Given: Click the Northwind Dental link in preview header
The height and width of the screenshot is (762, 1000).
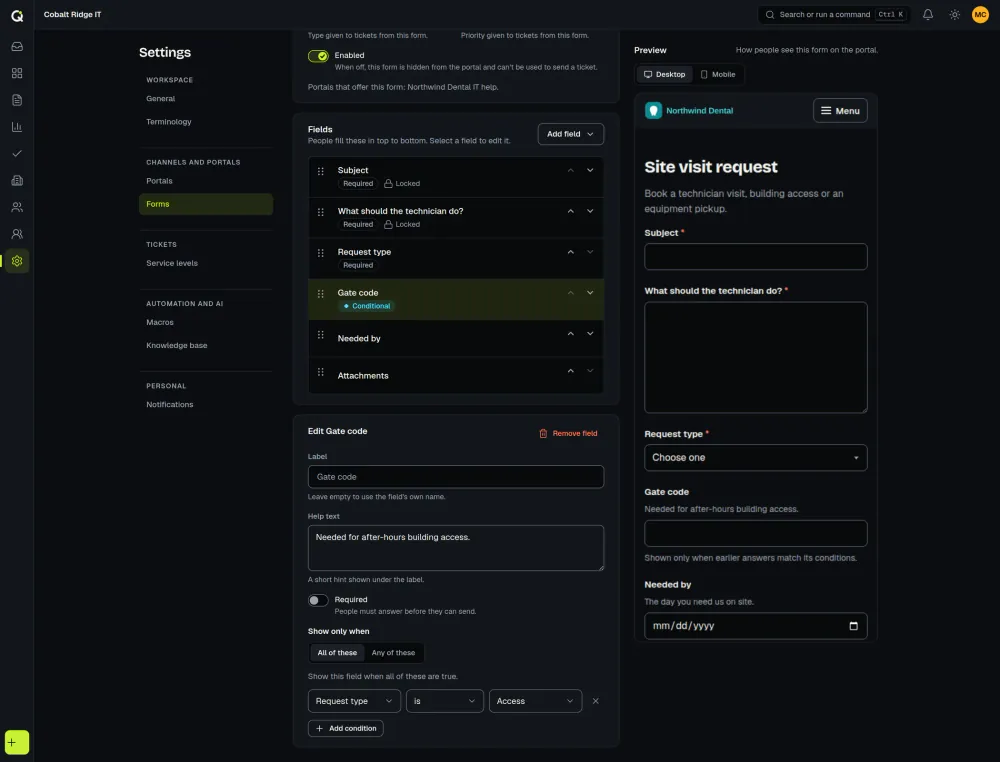Looking at the screenshot, I should (700, 110).
